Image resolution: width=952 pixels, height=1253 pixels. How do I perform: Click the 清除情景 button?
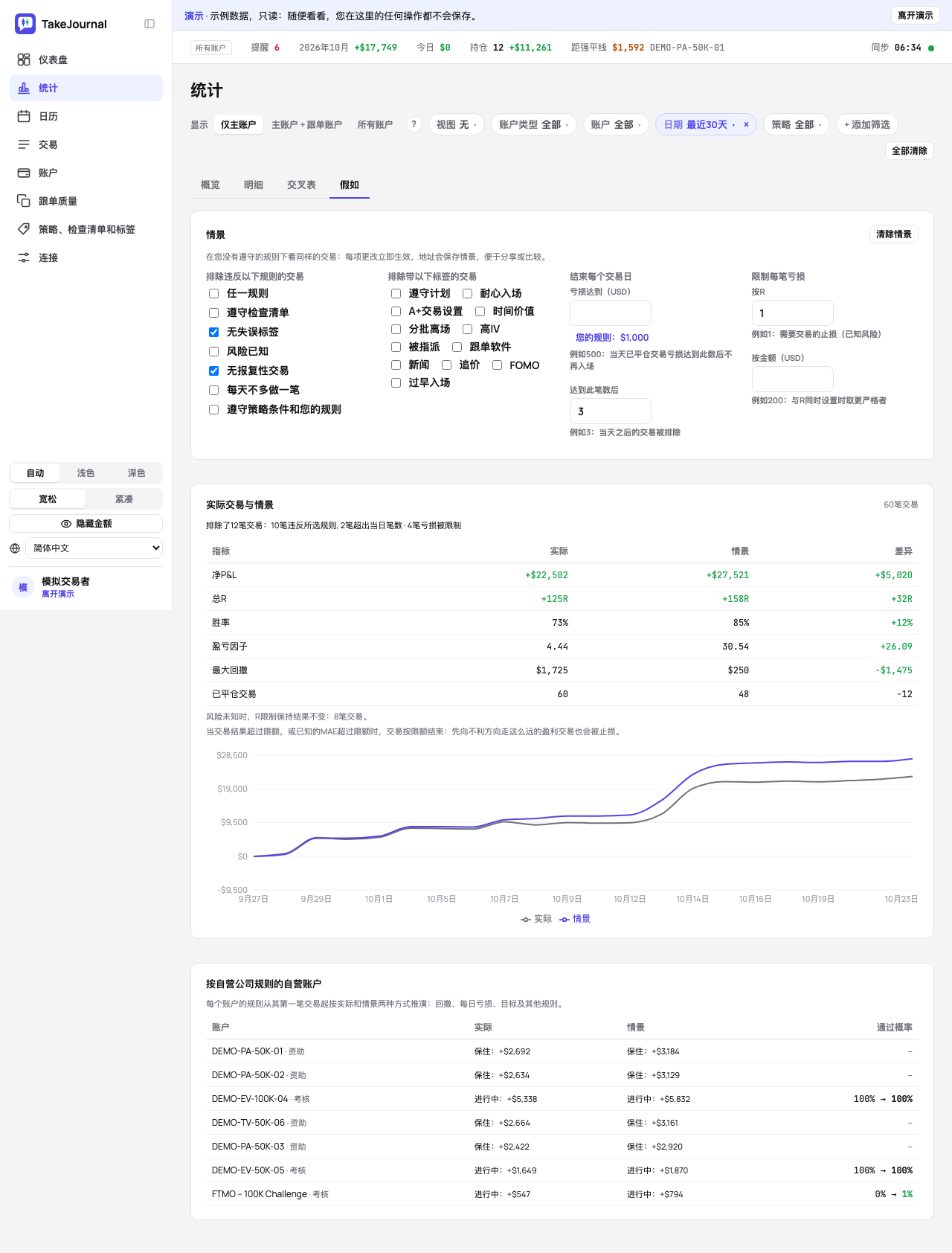point(894,234)
